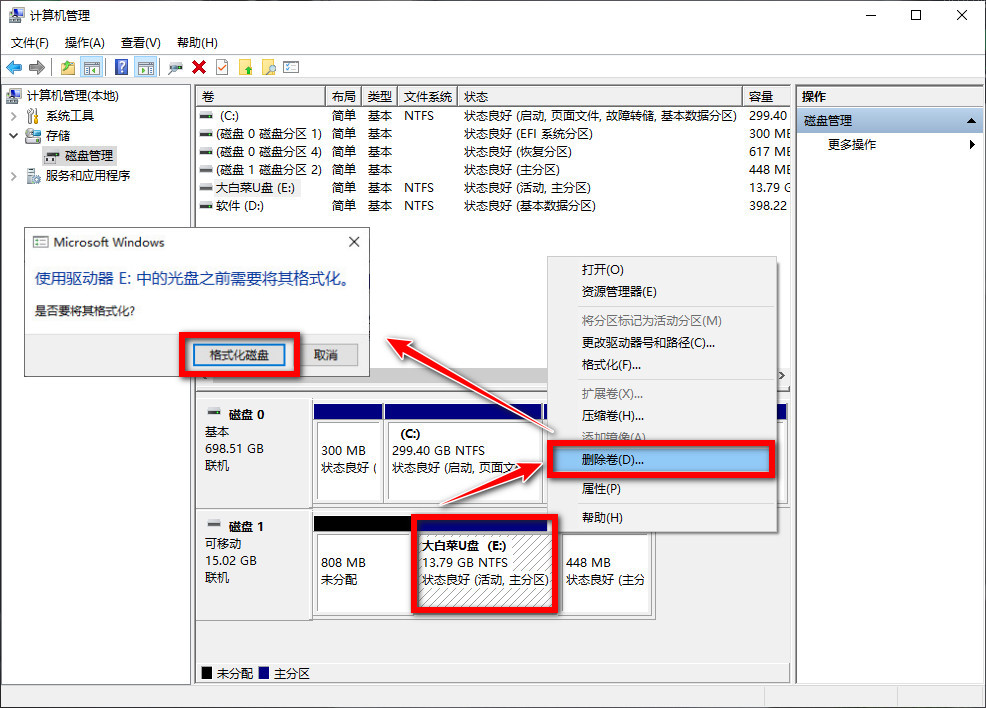Toggle the show/hide console tree icon
The height and width of the screenshot is (708, 986).
point(92,67)
